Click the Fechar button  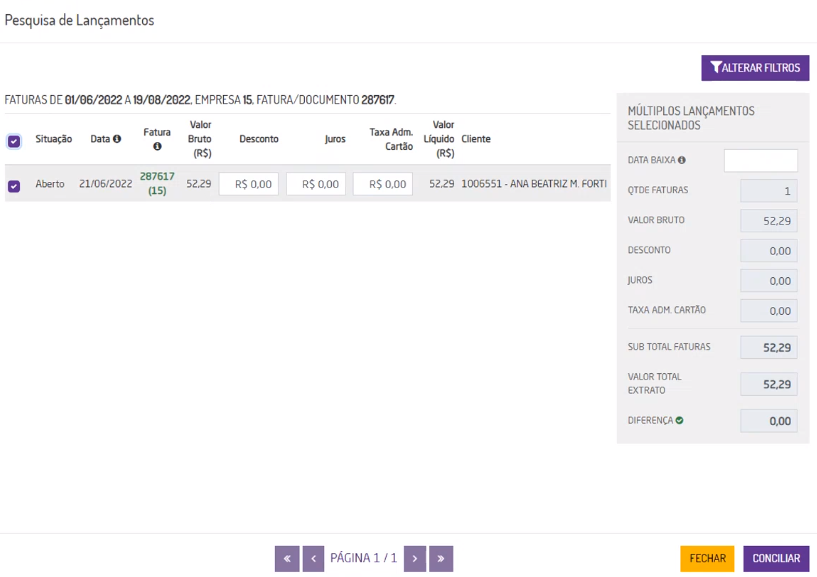707,559
